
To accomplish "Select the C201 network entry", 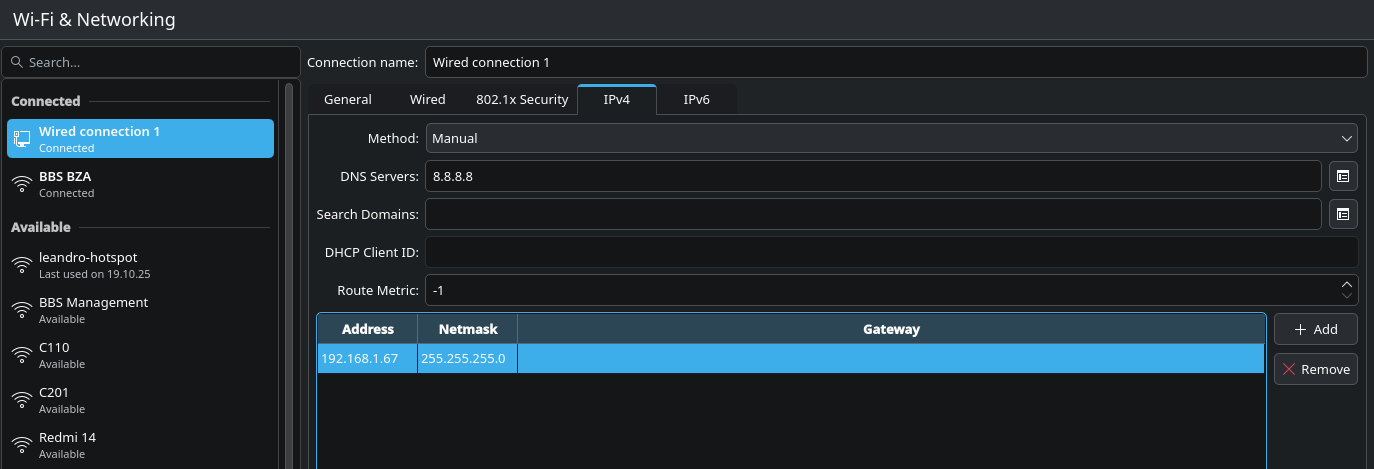I will 140,400.
